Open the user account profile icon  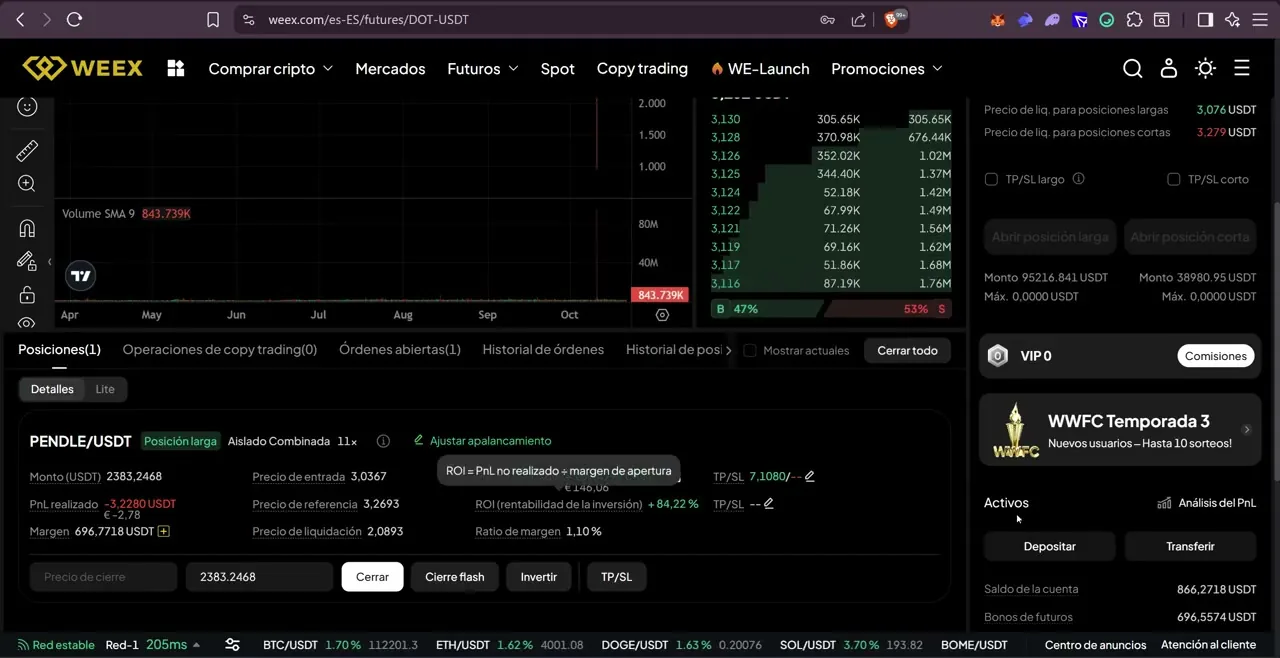[x=1168, y=68]
